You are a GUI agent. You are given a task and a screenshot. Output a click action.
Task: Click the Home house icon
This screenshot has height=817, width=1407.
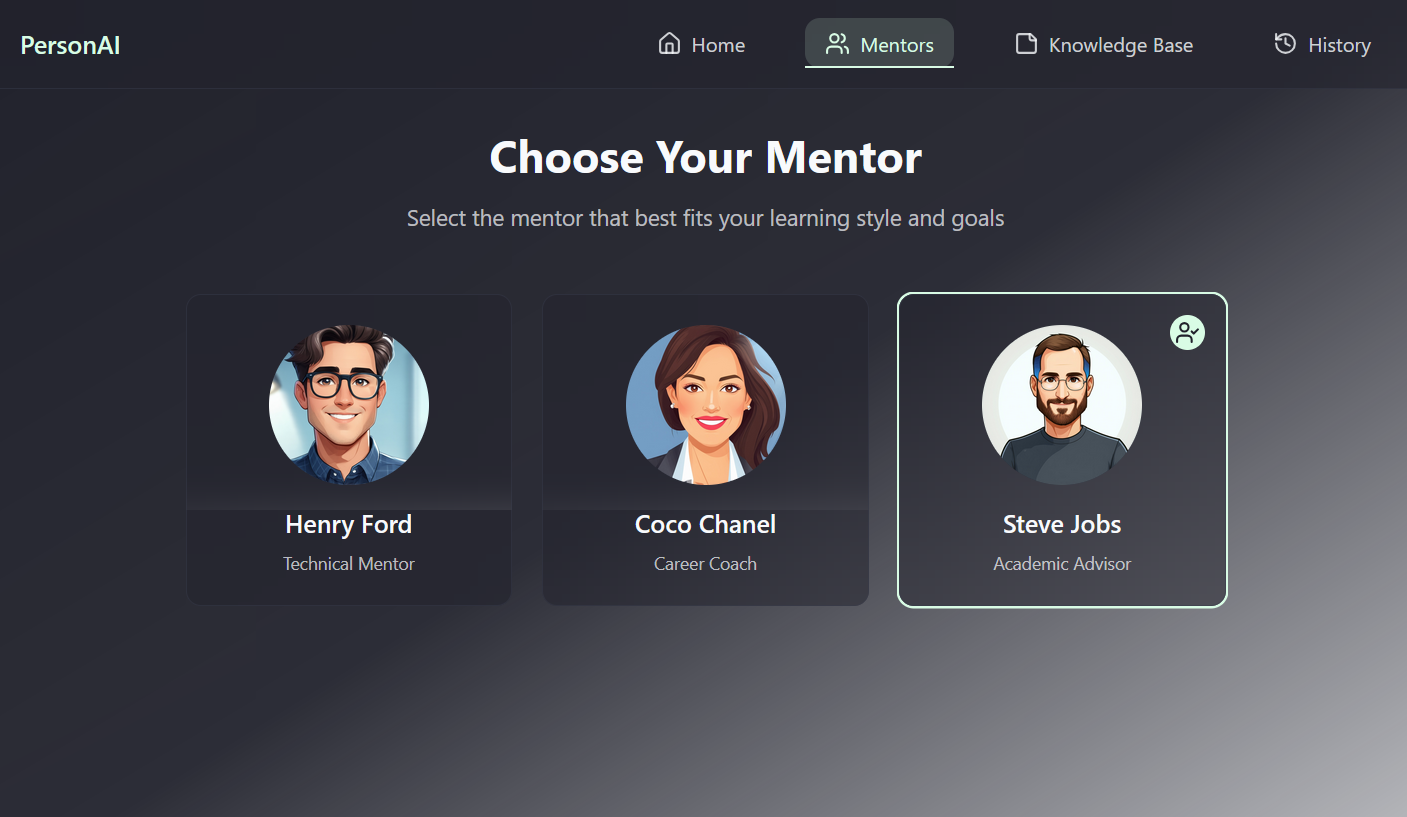pos(669,44)
